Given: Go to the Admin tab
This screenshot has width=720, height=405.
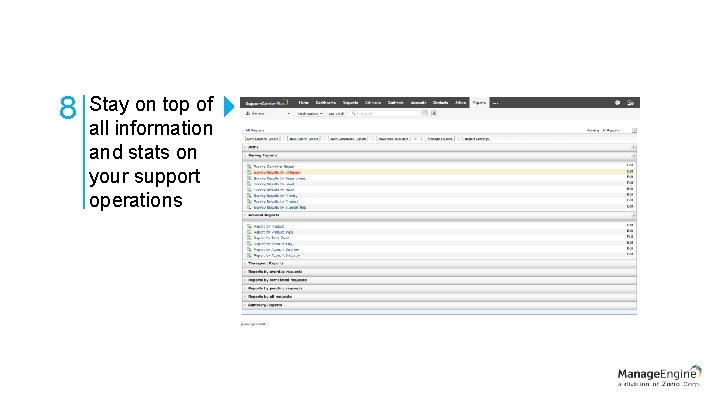Looking at the screenshot, I should tap(460, 102).
